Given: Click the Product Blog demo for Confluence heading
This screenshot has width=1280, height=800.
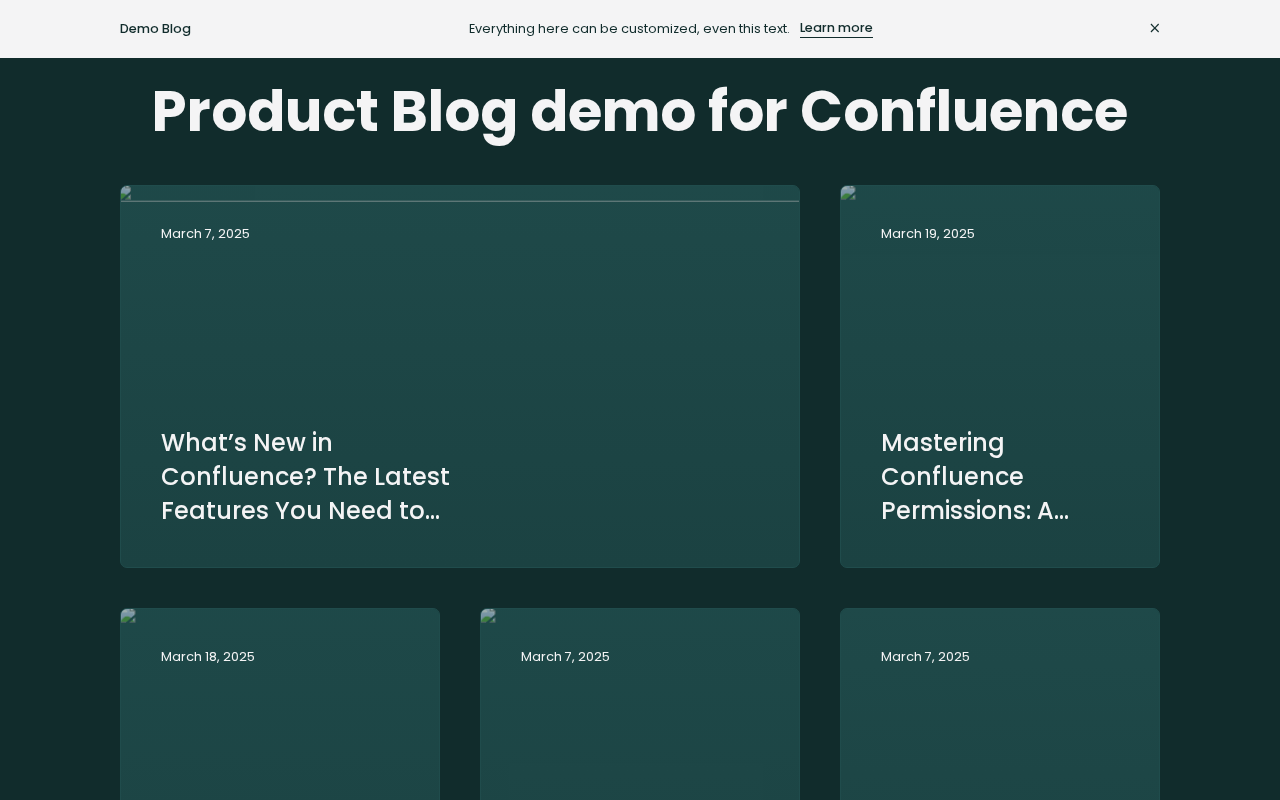Looking at the screenshot, I should [640, 111].
